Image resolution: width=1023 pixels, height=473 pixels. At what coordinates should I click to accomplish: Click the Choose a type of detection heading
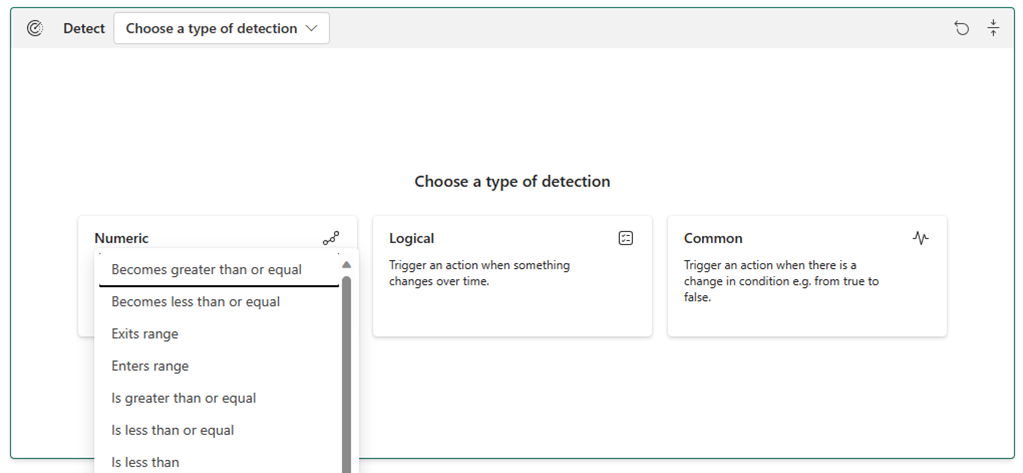pos(512,181)
